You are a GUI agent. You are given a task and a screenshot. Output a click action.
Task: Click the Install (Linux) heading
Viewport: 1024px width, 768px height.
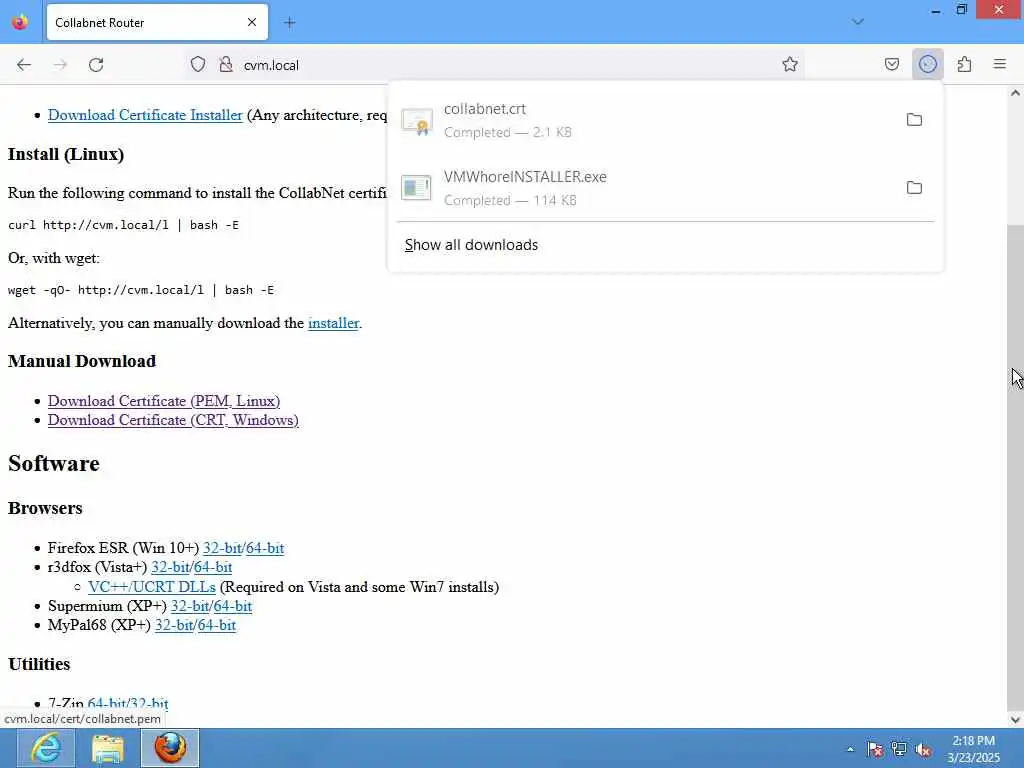tap(66, 154)
